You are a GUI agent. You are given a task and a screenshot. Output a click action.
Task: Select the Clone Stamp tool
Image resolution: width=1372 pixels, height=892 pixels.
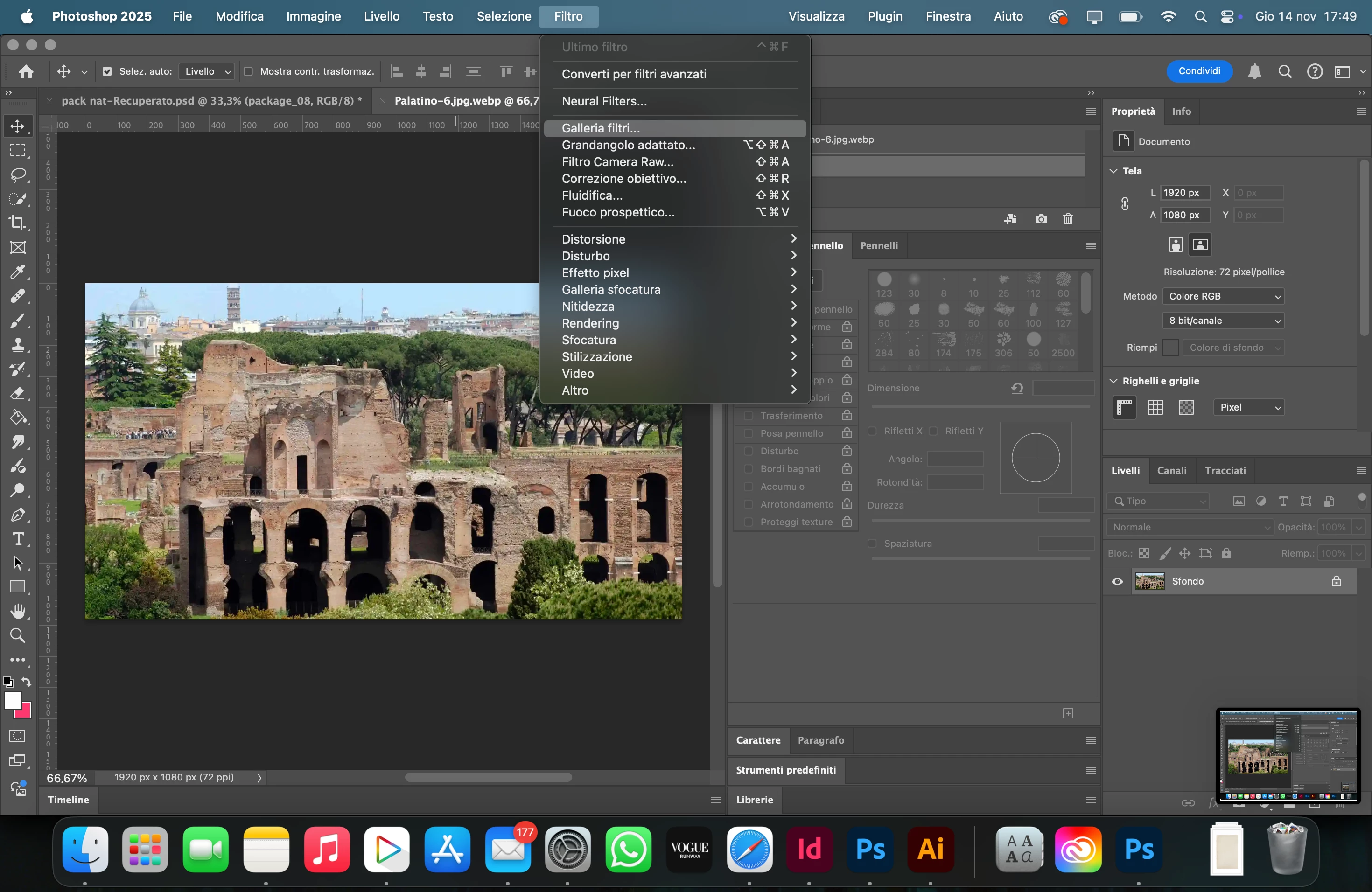(x=18, y=345)
